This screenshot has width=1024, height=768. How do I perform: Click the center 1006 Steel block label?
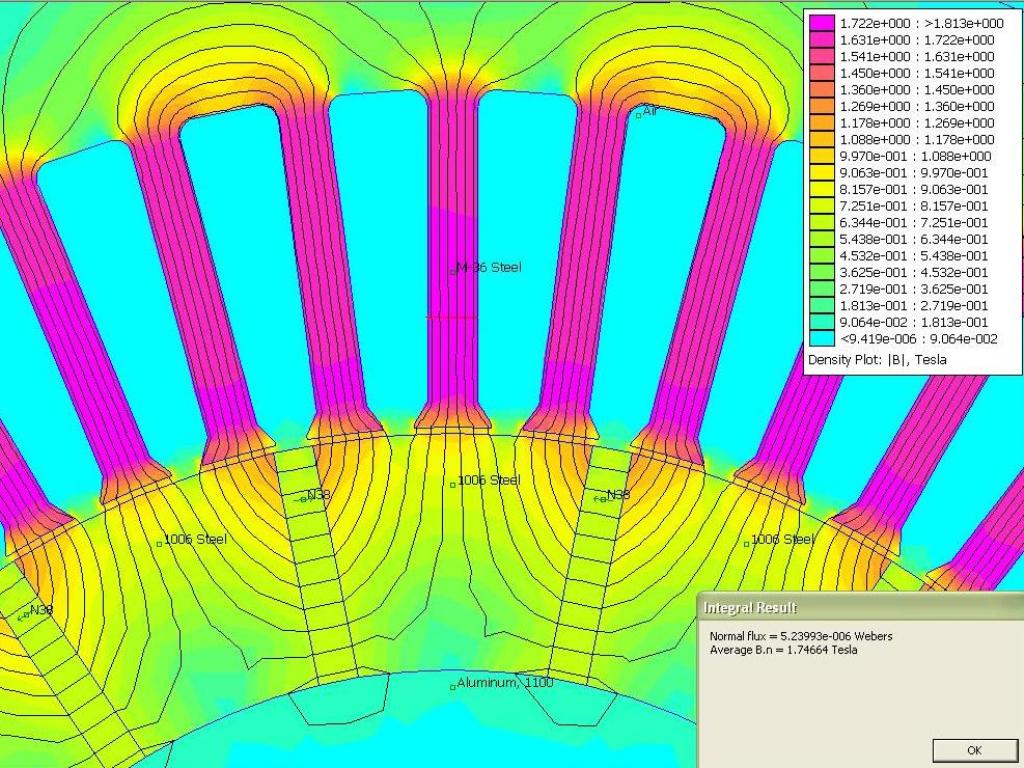[453, 483]
